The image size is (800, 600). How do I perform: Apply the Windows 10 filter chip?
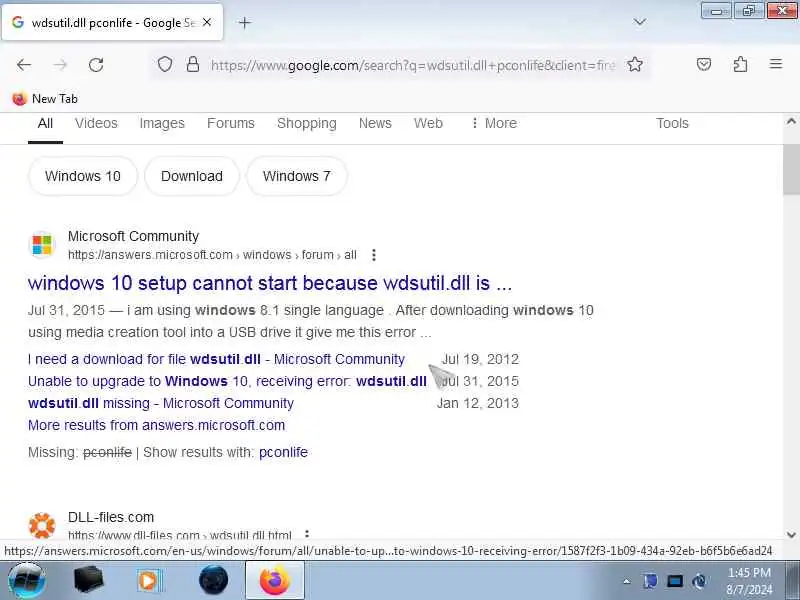(x=83, y=176)
